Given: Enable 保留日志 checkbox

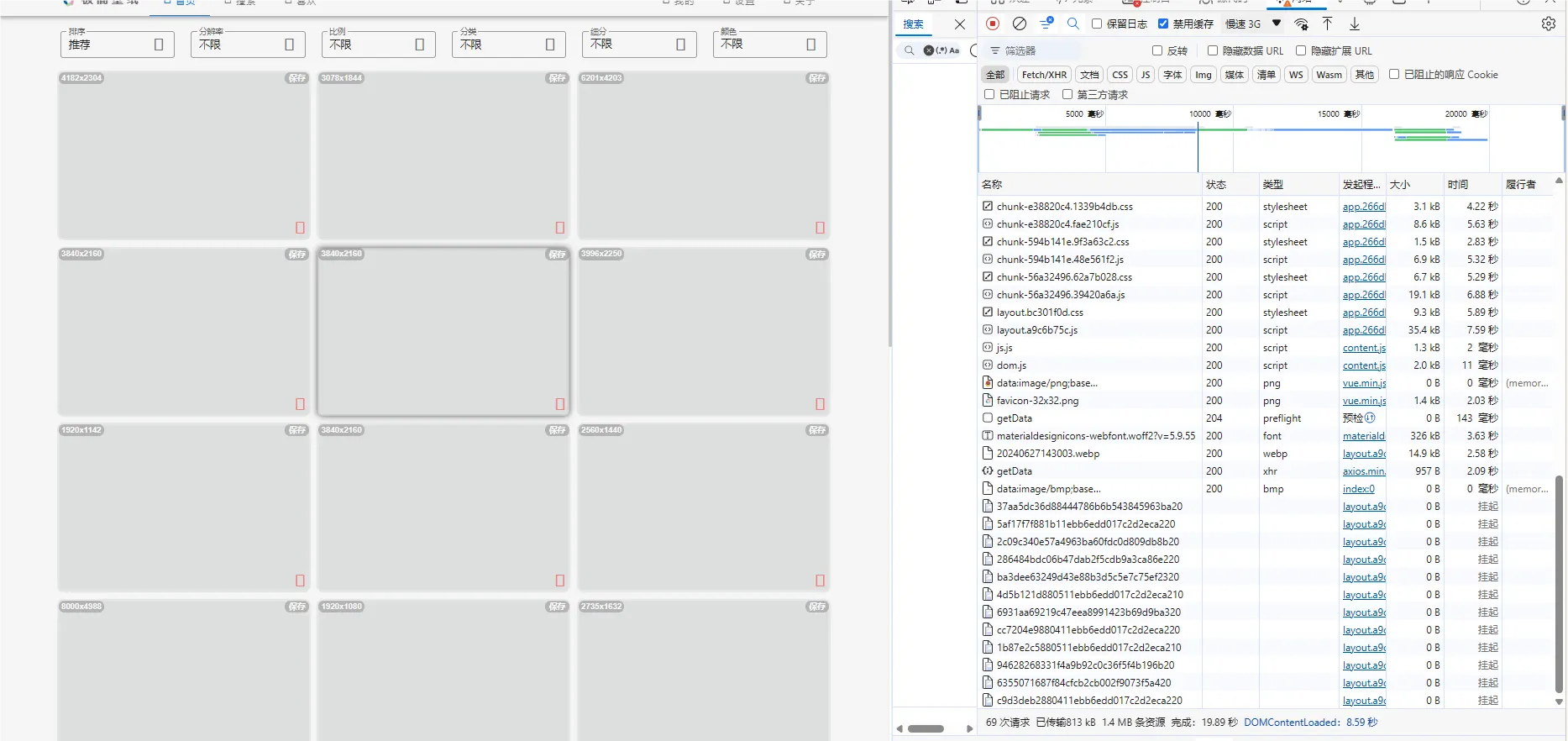Looking at the screenshot, I should coord(1097,24).
